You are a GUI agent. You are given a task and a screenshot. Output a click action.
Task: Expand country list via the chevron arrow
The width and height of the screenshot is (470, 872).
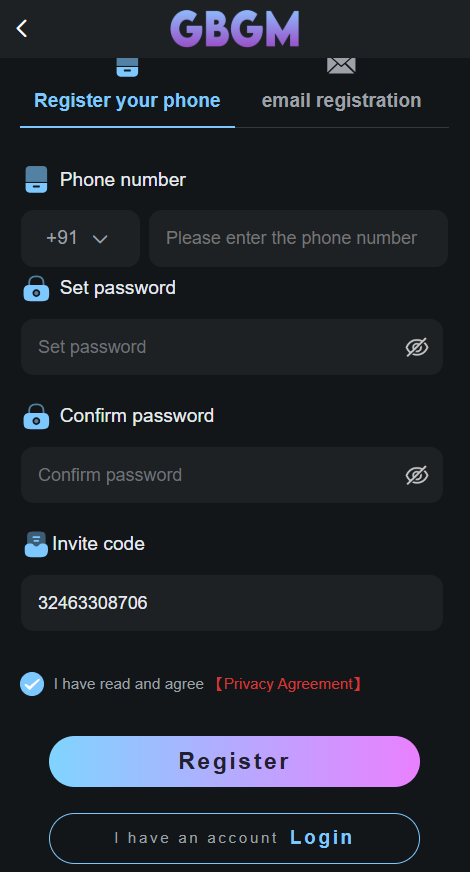100,239
